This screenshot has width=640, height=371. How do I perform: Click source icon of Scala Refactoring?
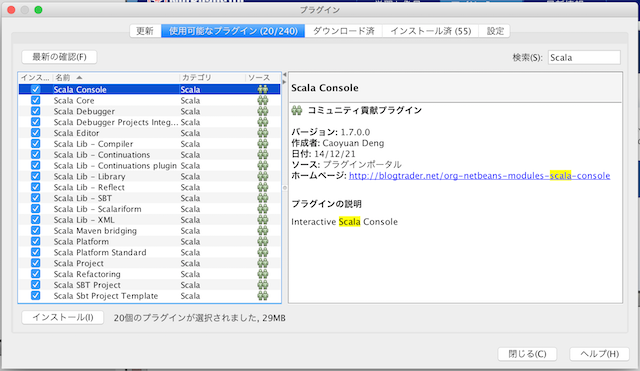pos(263,274)
